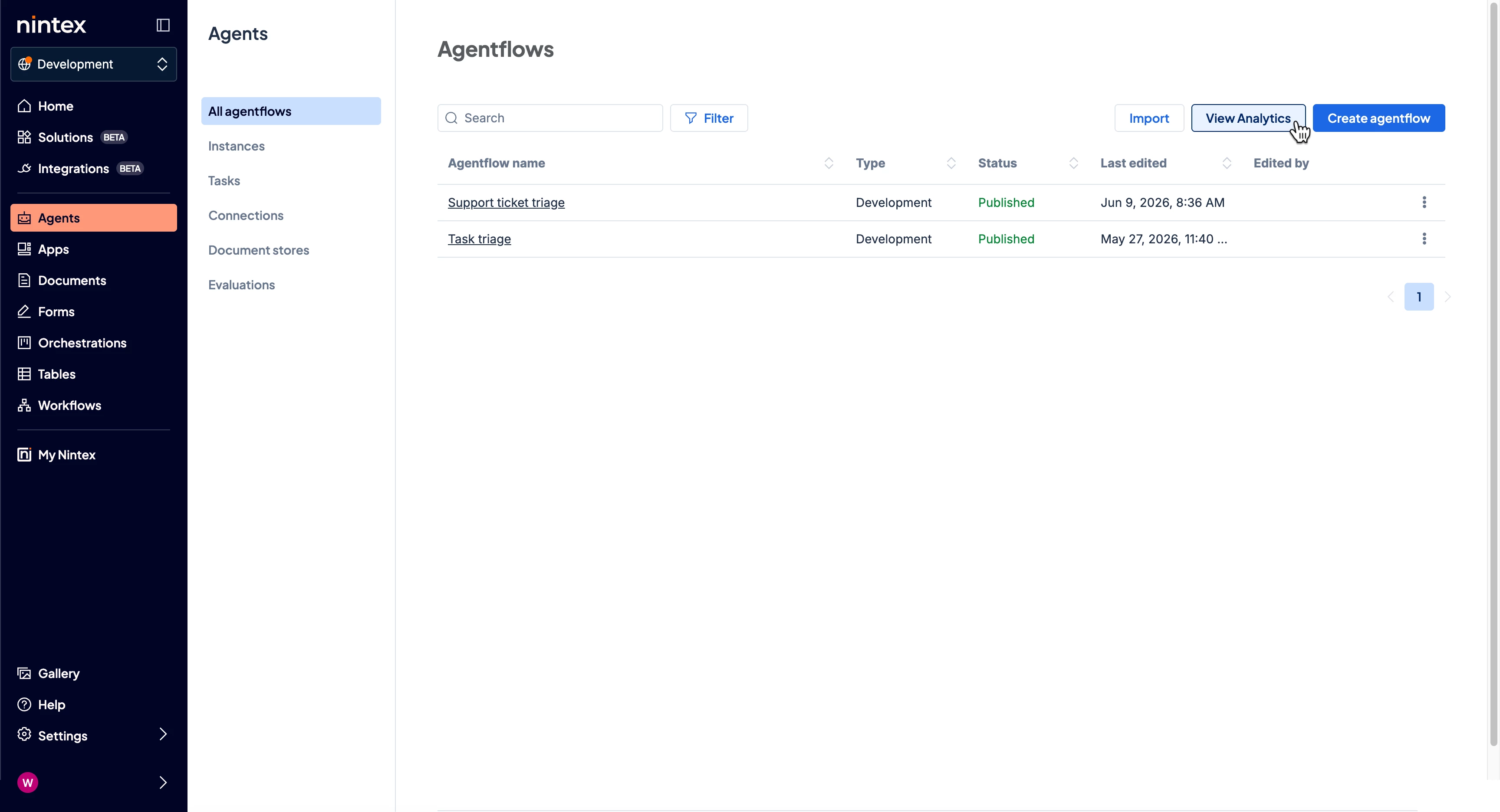
Task: Open the Connections section
Action: click(246, 216)
